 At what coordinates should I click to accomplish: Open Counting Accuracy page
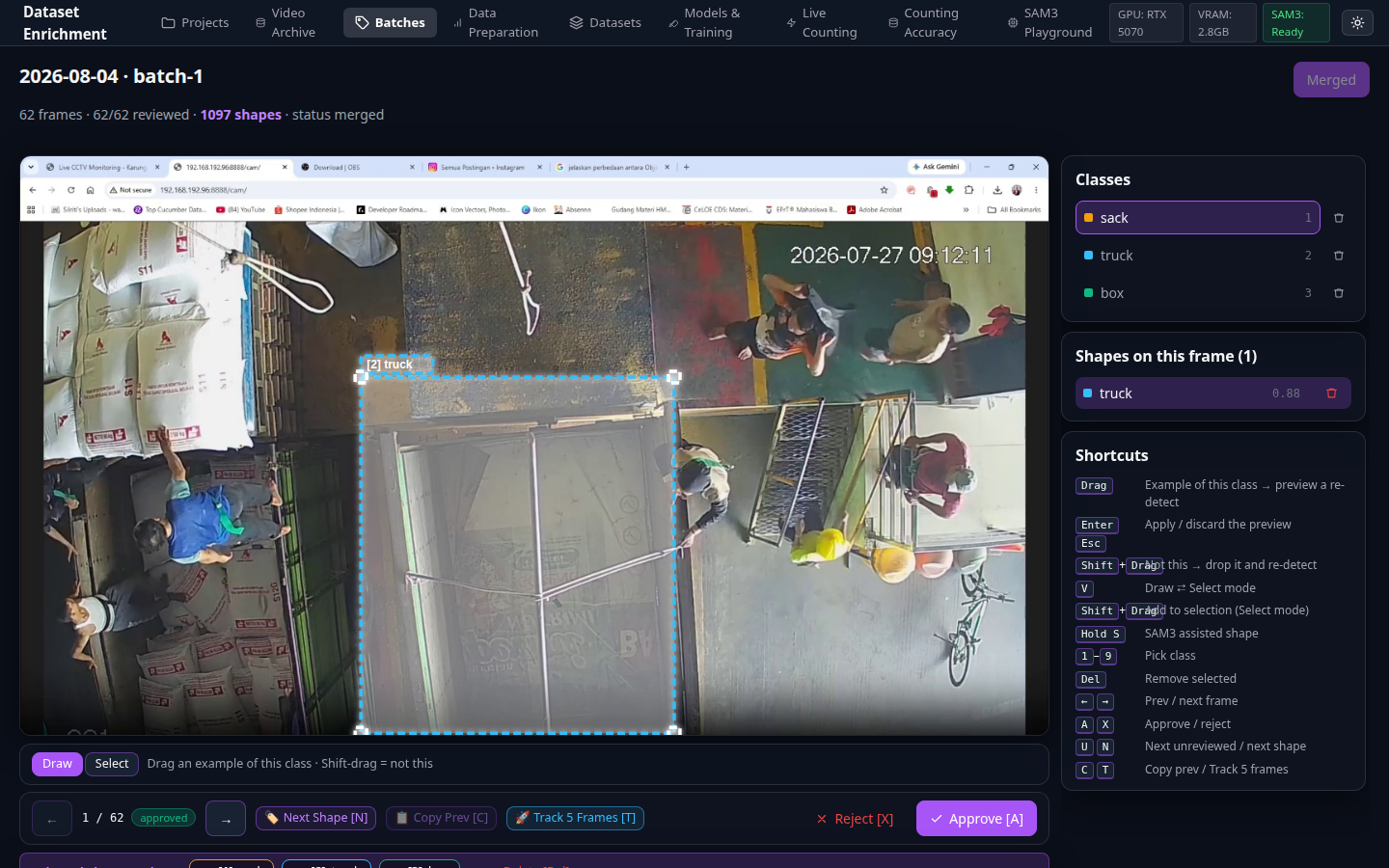coord(924,22)
